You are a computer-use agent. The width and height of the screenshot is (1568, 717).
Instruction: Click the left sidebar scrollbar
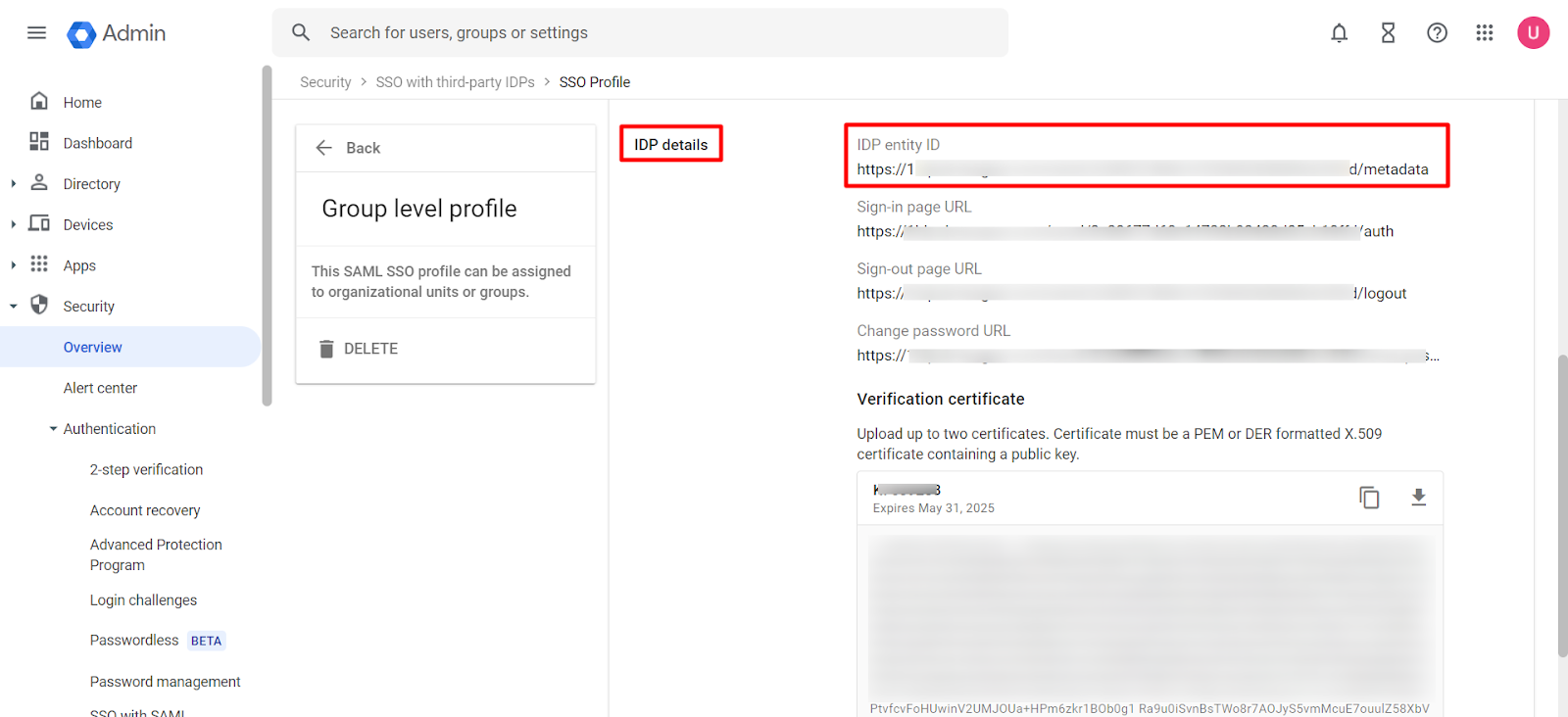(x=267, y=235)
